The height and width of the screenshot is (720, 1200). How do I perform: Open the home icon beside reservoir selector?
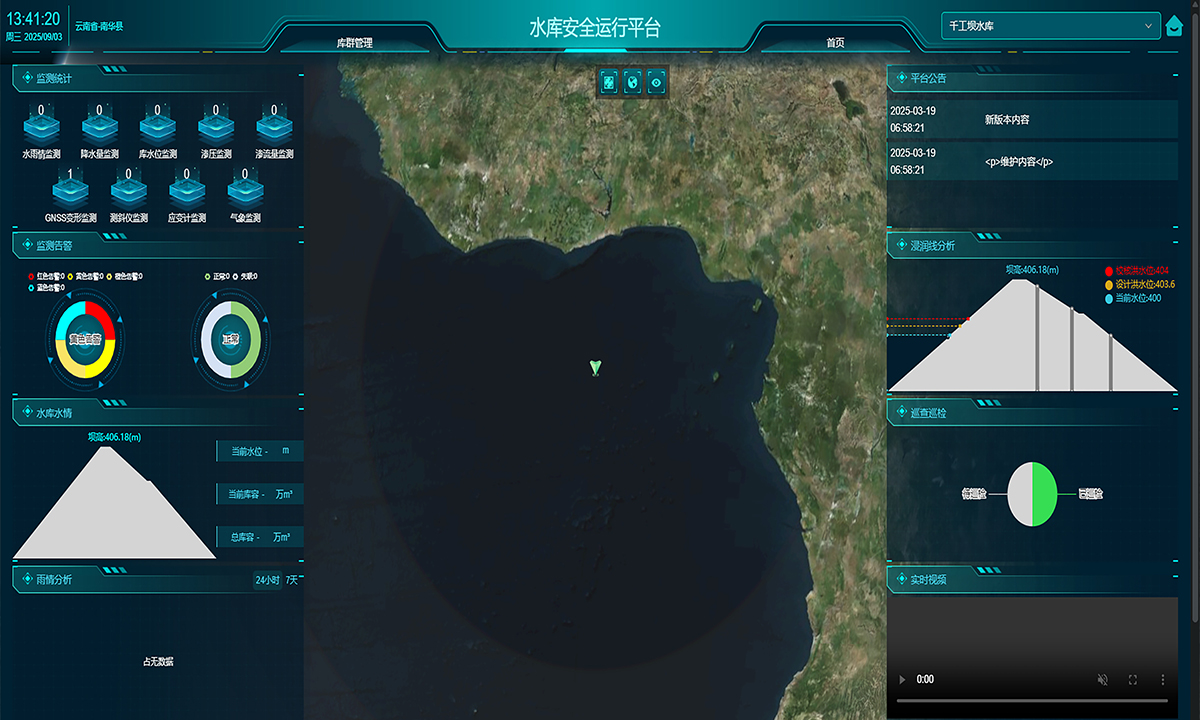(x=1175, y=27)
